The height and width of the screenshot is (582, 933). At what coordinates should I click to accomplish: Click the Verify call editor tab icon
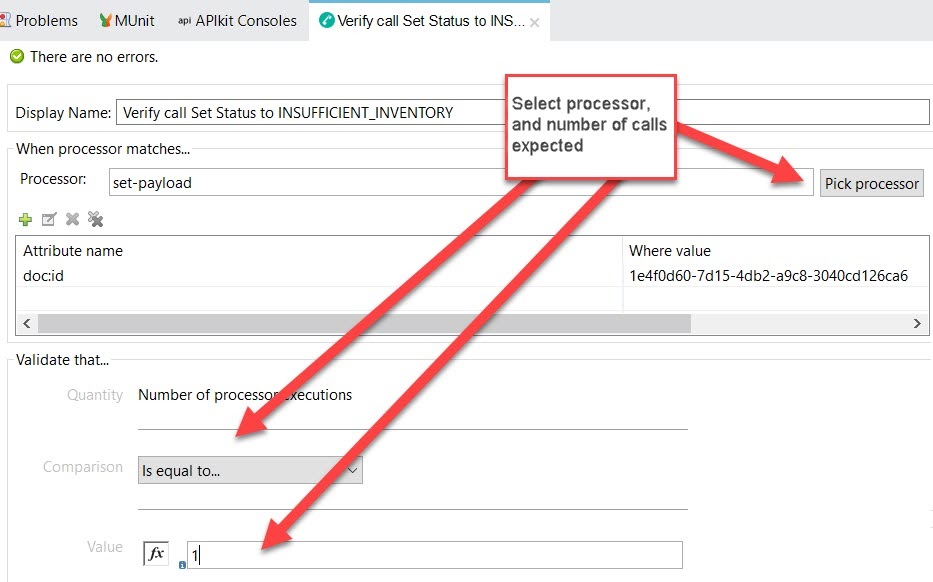[x=326, y=20]
